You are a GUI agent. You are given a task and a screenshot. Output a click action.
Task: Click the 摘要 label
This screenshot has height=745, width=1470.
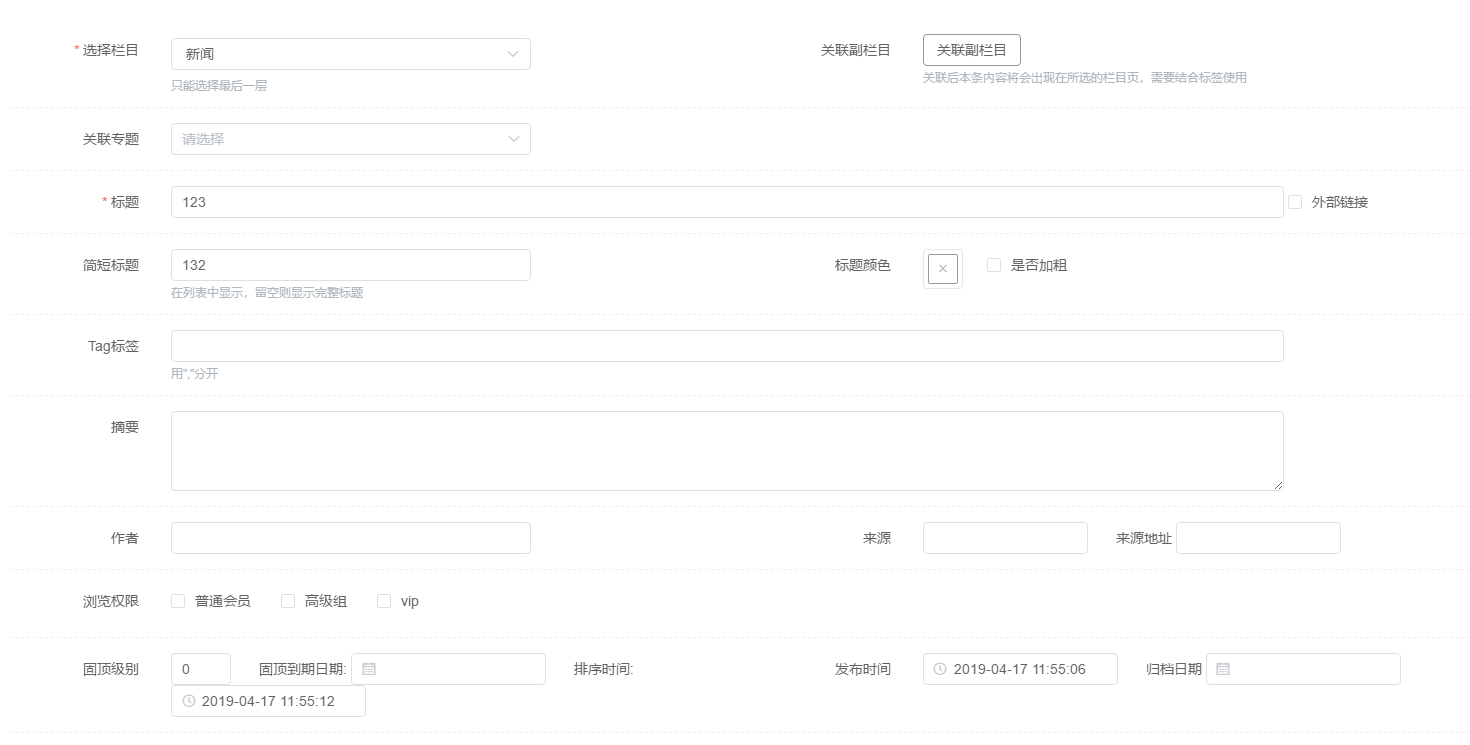tap(125, 427)
